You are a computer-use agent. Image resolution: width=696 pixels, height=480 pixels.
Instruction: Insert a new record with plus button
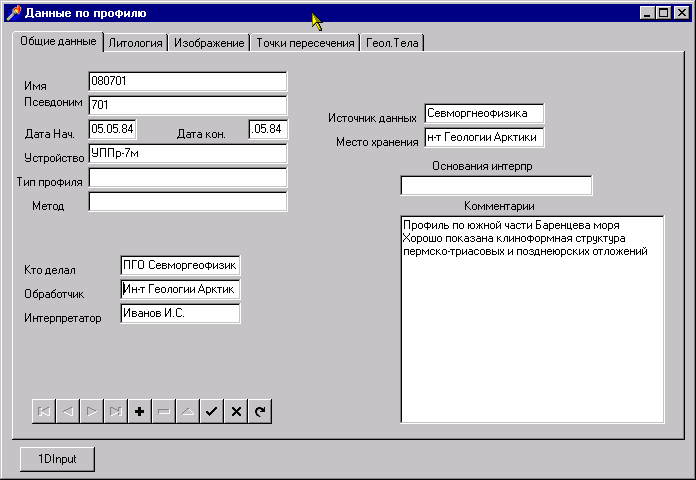[139, 411]
